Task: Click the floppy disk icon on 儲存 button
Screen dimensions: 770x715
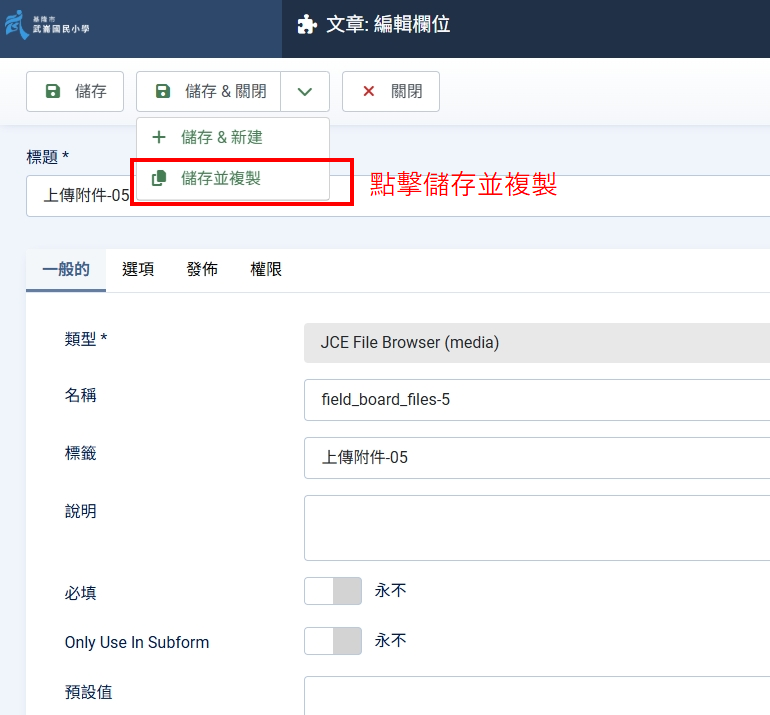Action: [x=53, y=91]
